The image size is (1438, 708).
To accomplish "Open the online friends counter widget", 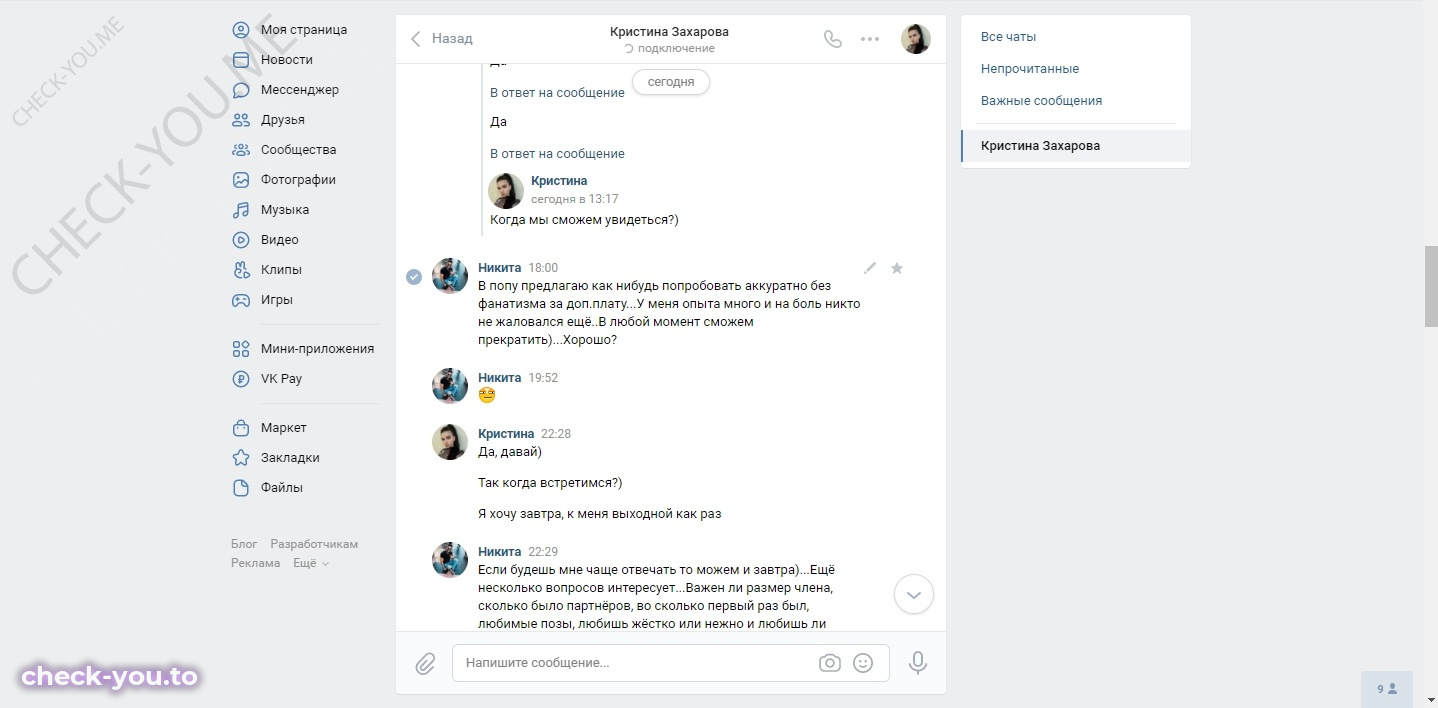I will point(1387,689).
